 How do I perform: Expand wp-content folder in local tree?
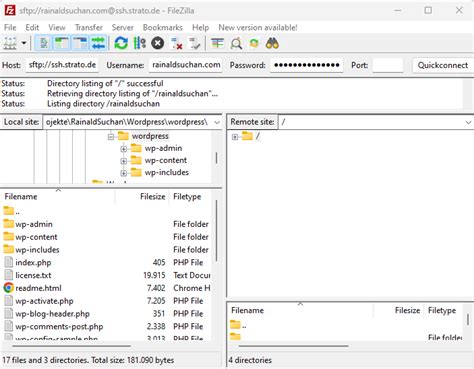pyautogui.click(x=124, y=161)
